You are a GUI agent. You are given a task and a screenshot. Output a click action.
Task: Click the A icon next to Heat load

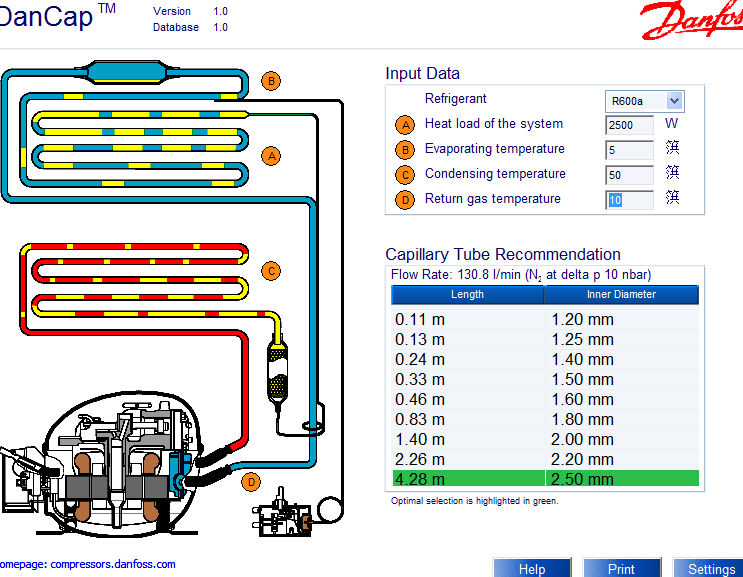pyautogui.click(x=405, y=125)
